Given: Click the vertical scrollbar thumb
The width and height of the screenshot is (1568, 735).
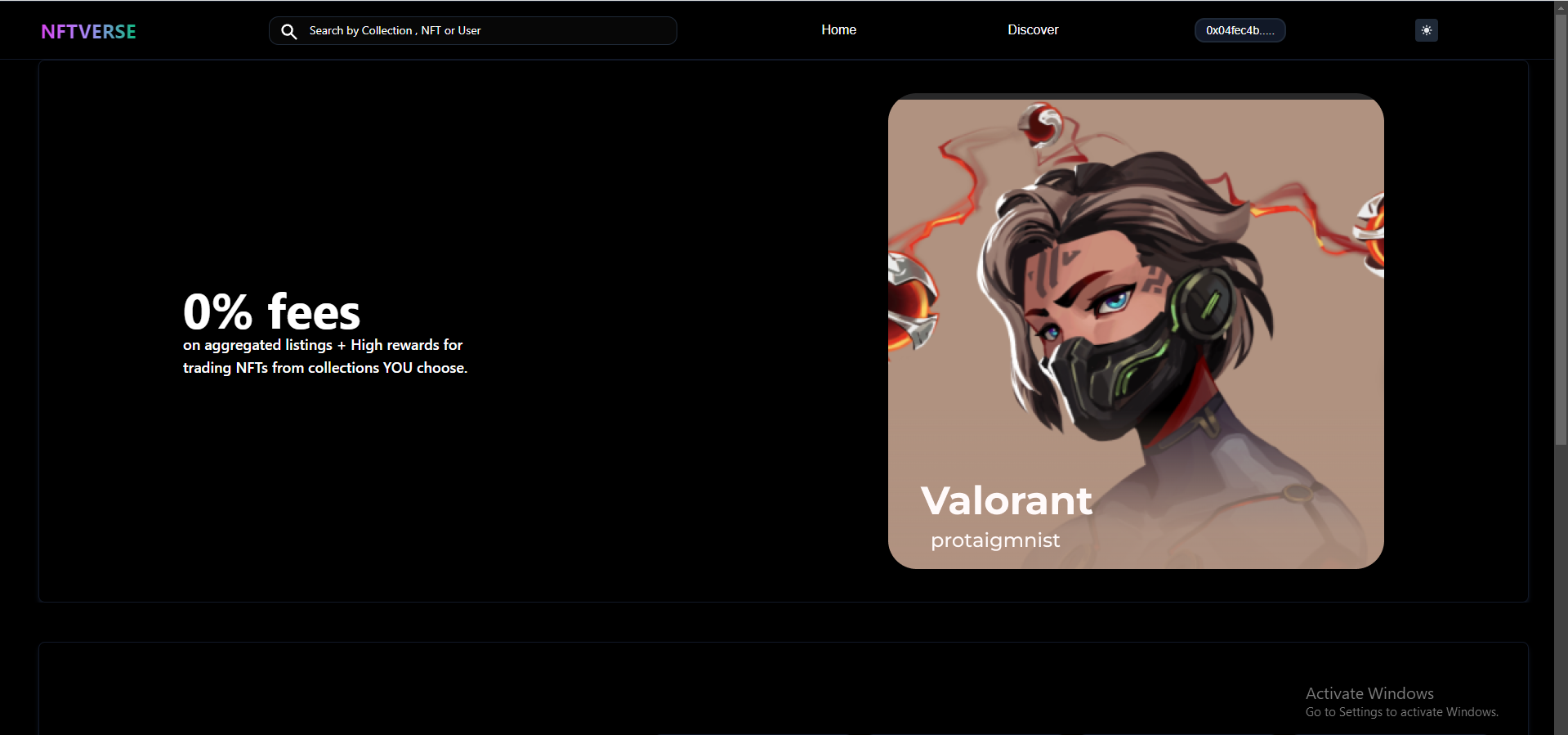Looking at the screenshot, I should [x=1561, y=229].
